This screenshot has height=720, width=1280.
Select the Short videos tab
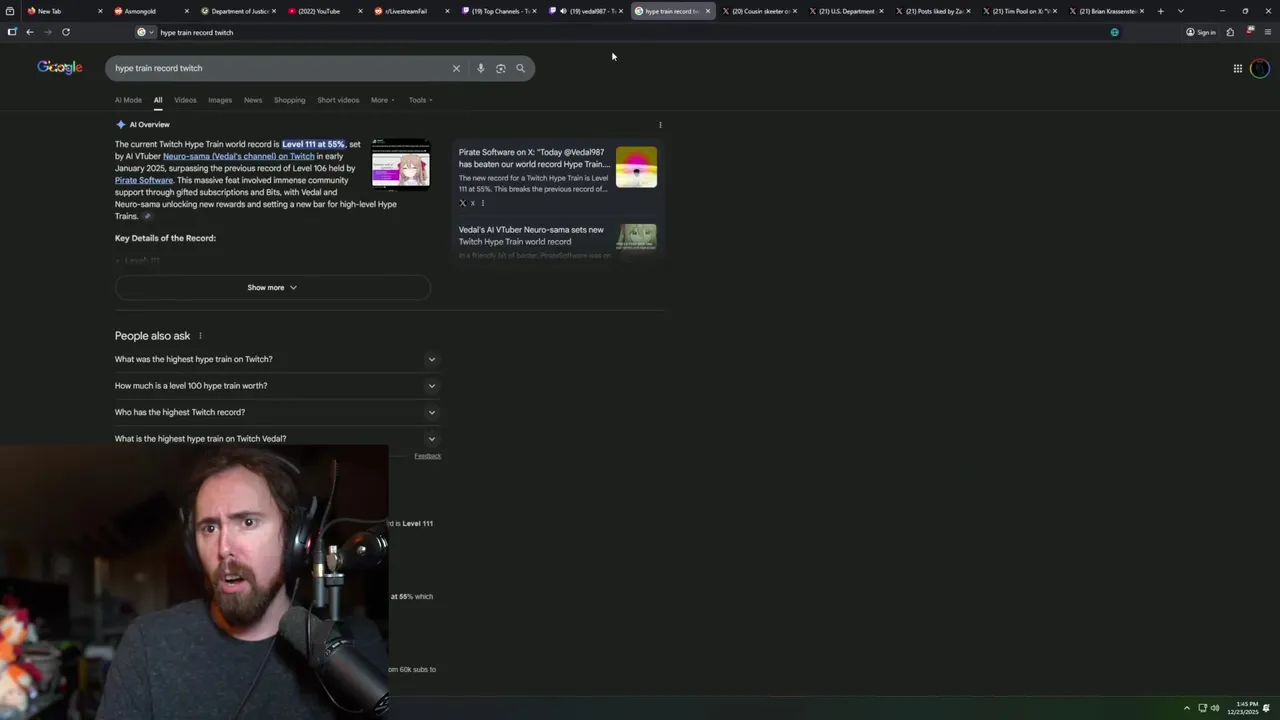[x=338, y=100]
